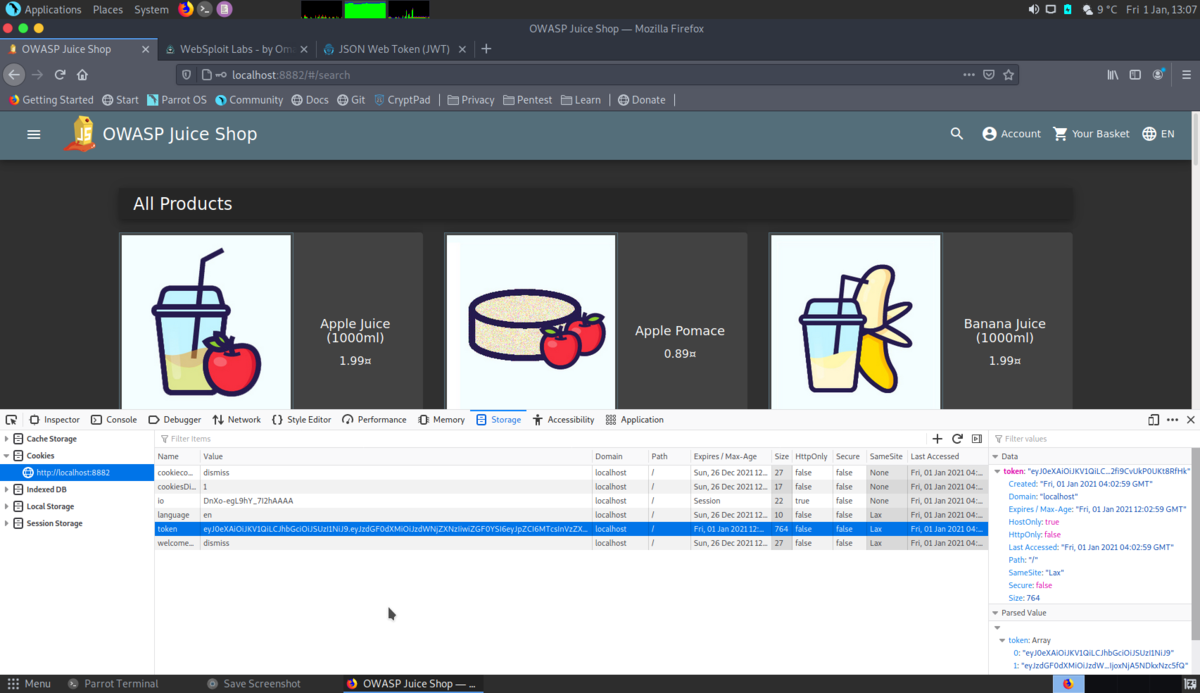This screenshot has height=693, width=1200.
Task: Switch to the JSON Web Token (JWT) tab
Action: click(395, 49)
